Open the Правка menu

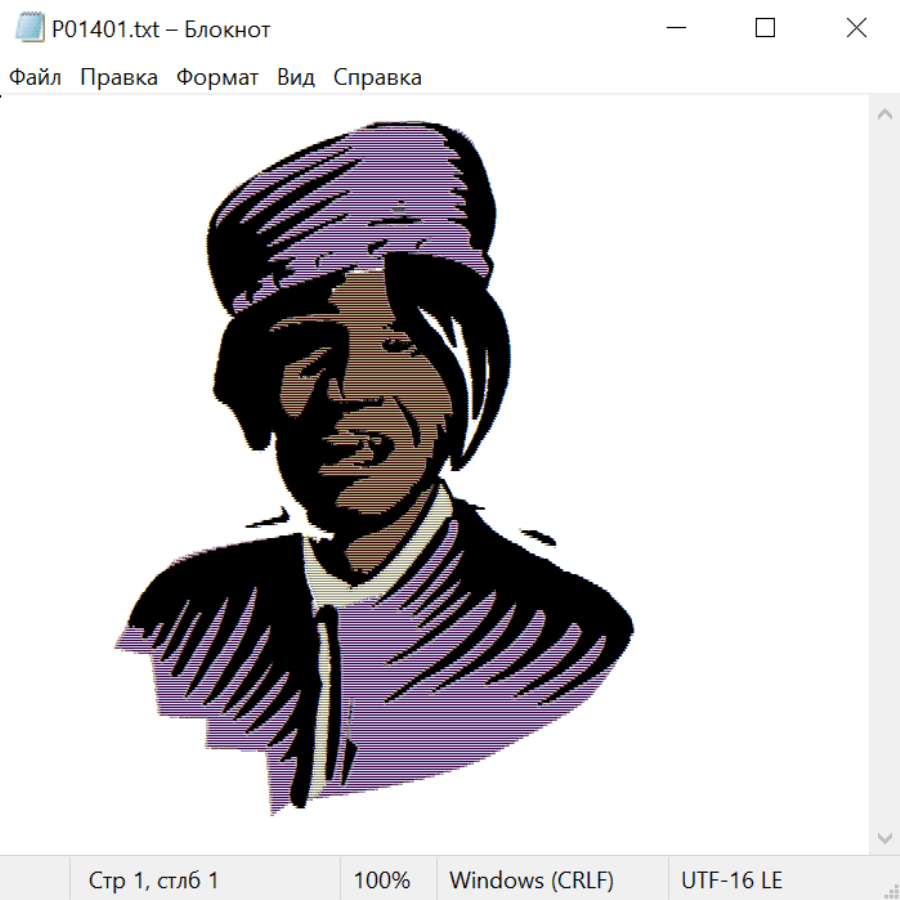click(119, 78)
